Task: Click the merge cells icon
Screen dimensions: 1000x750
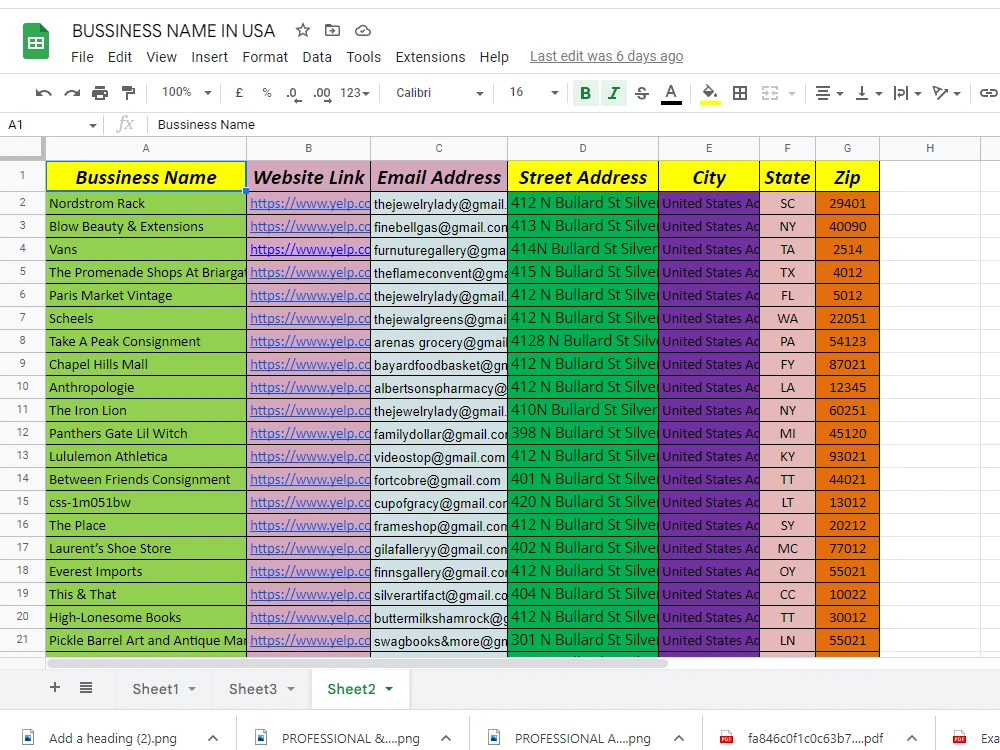Action: (770, 93)
